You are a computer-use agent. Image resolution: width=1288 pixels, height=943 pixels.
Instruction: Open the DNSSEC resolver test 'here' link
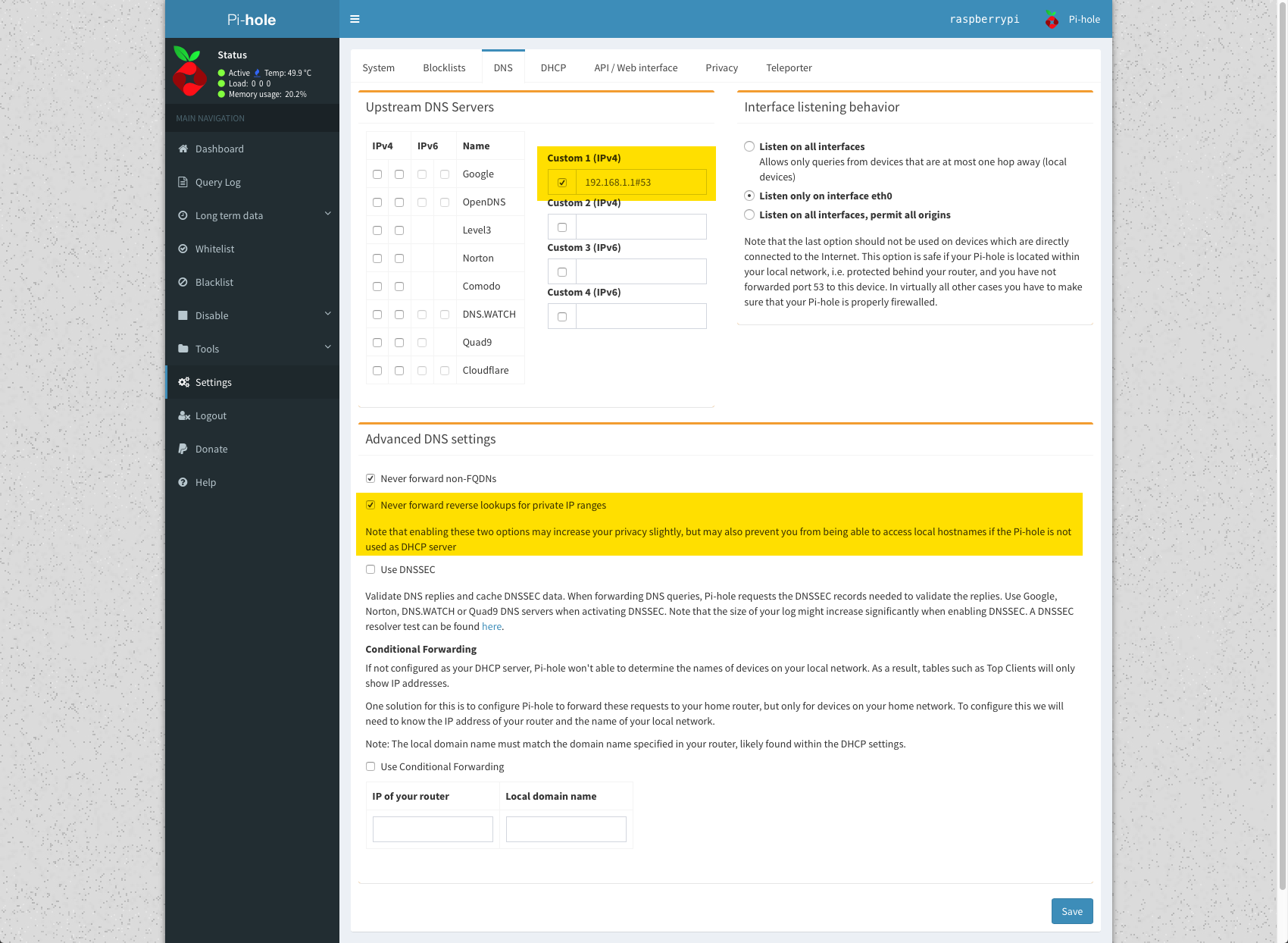point(492,626)
